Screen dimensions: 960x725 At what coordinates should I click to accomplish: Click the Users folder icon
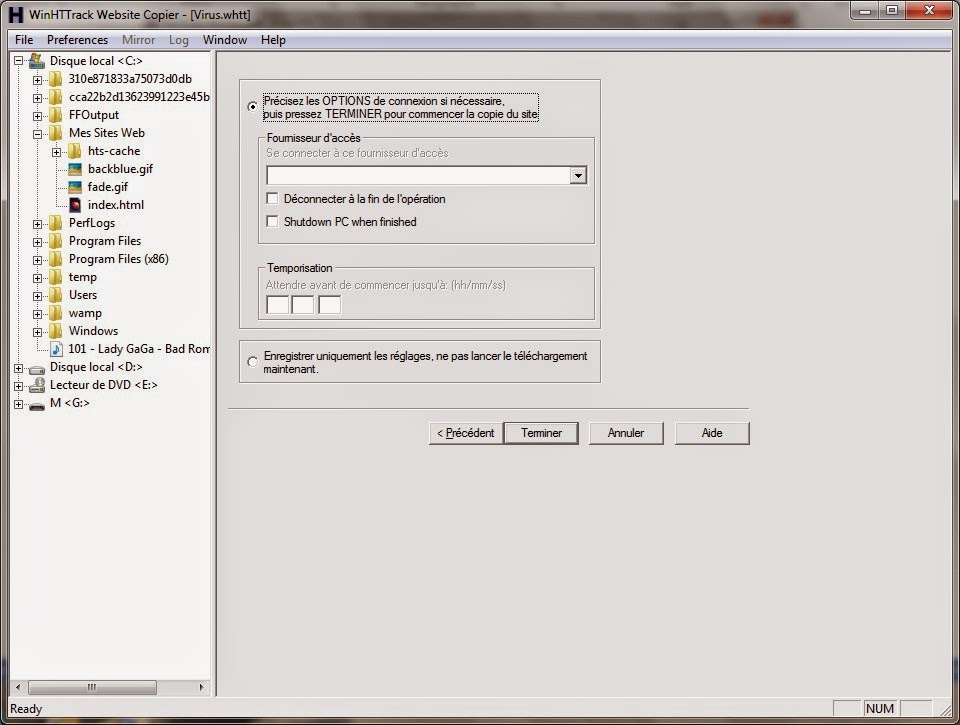pos(55,295)
